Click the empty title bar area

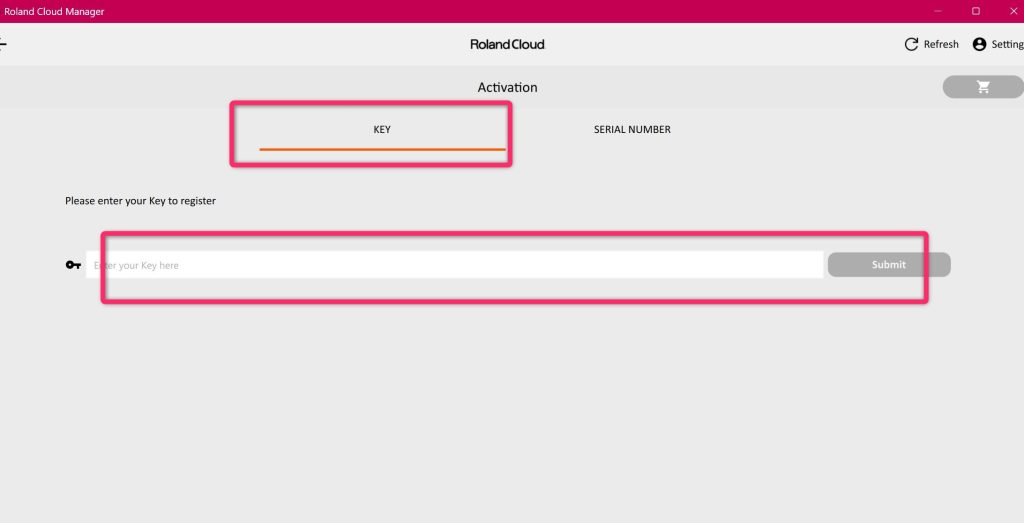tap(500, 11)
